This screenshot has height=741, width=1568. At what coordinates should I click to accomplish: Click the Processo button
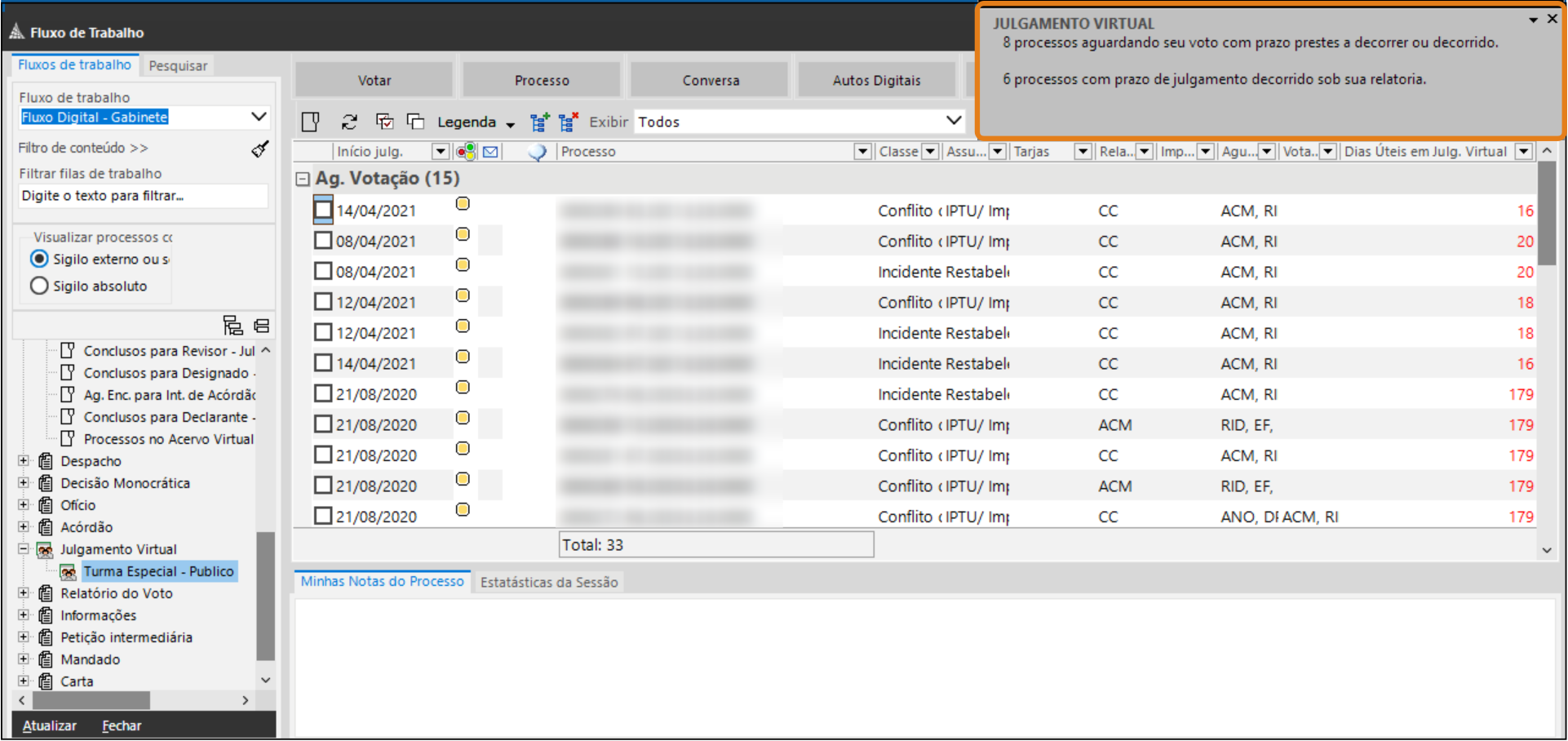pos(542,80)
